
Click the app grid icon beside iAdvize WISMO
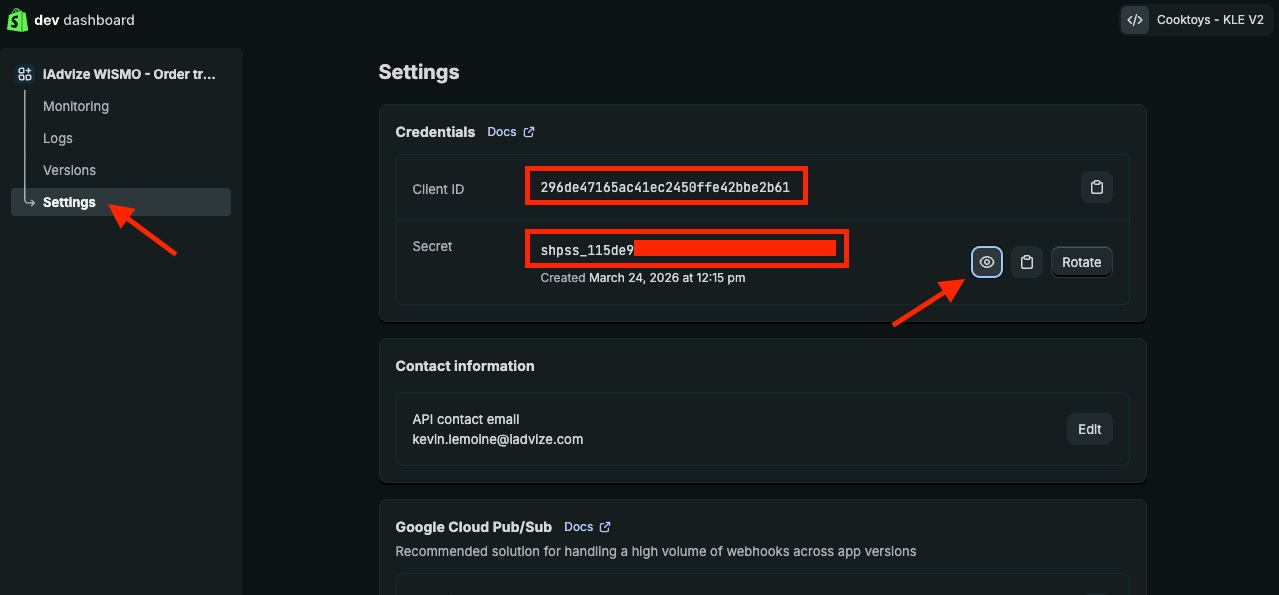[x=25, y=74]
